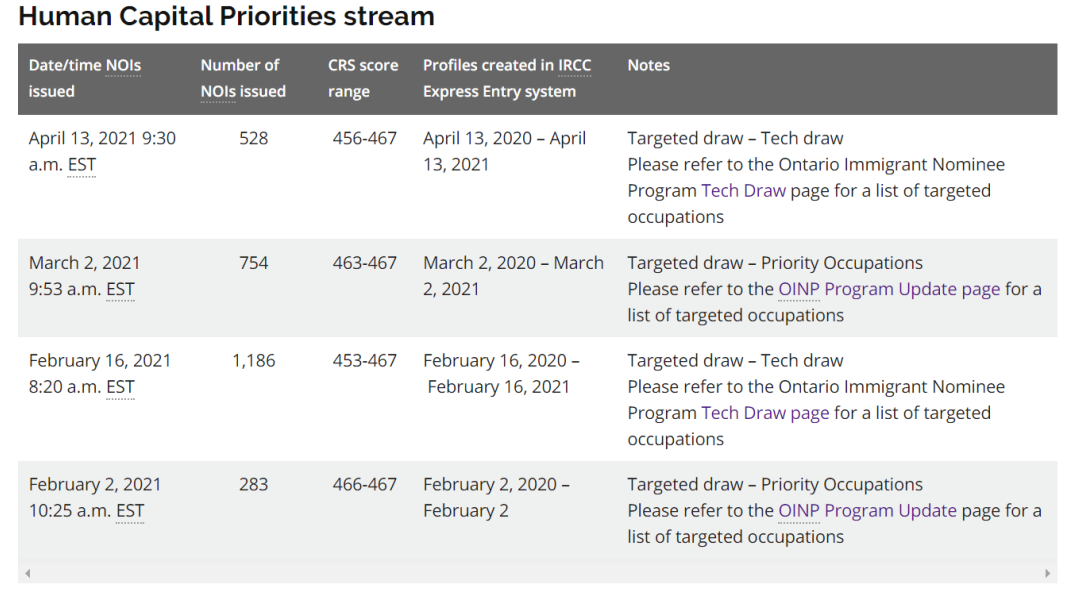Click the horizontal scrollbar track below the table
The image size is (1074, 597).
[x=537, y=574]
